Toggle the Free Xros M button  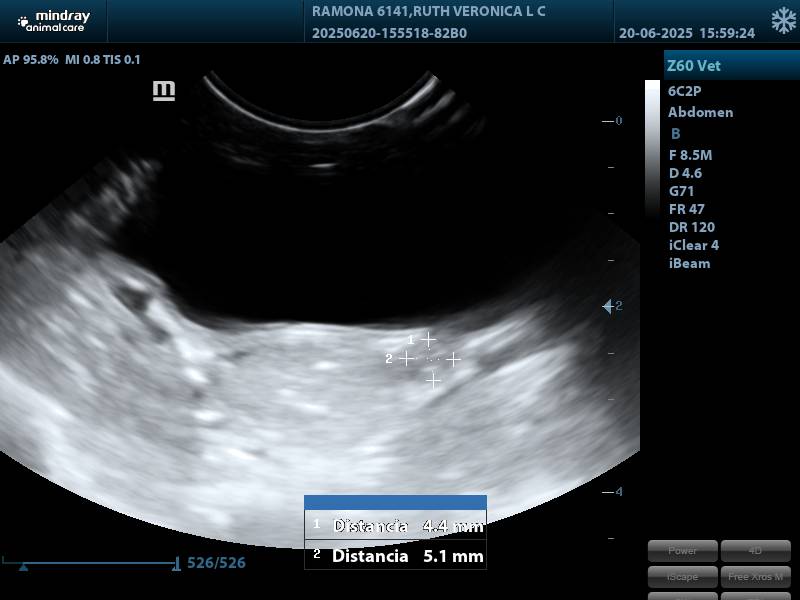[x=755, y=576]
